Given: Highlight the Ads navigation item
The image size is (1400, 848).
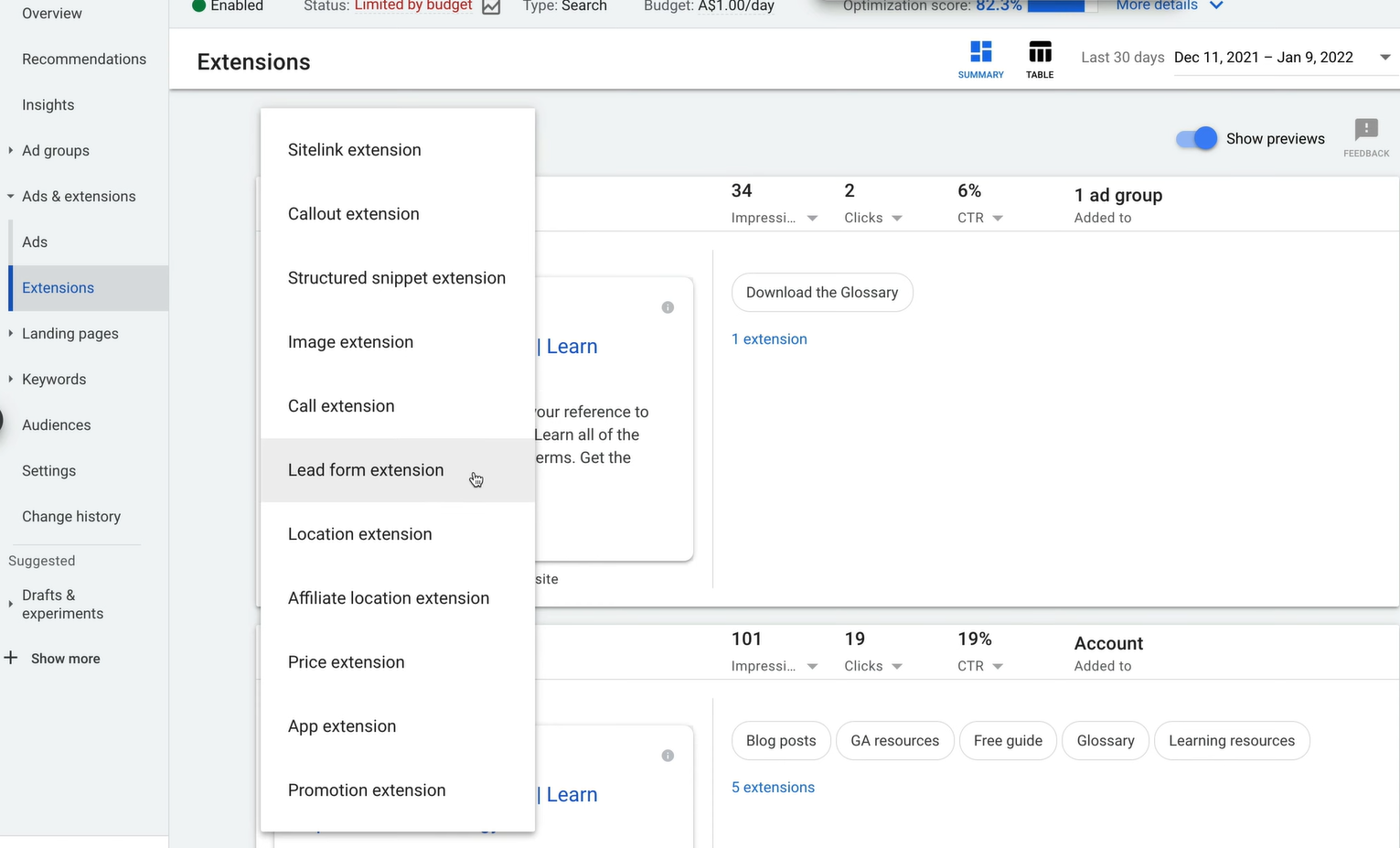Looking at the screenshot, I should [34, 242].
